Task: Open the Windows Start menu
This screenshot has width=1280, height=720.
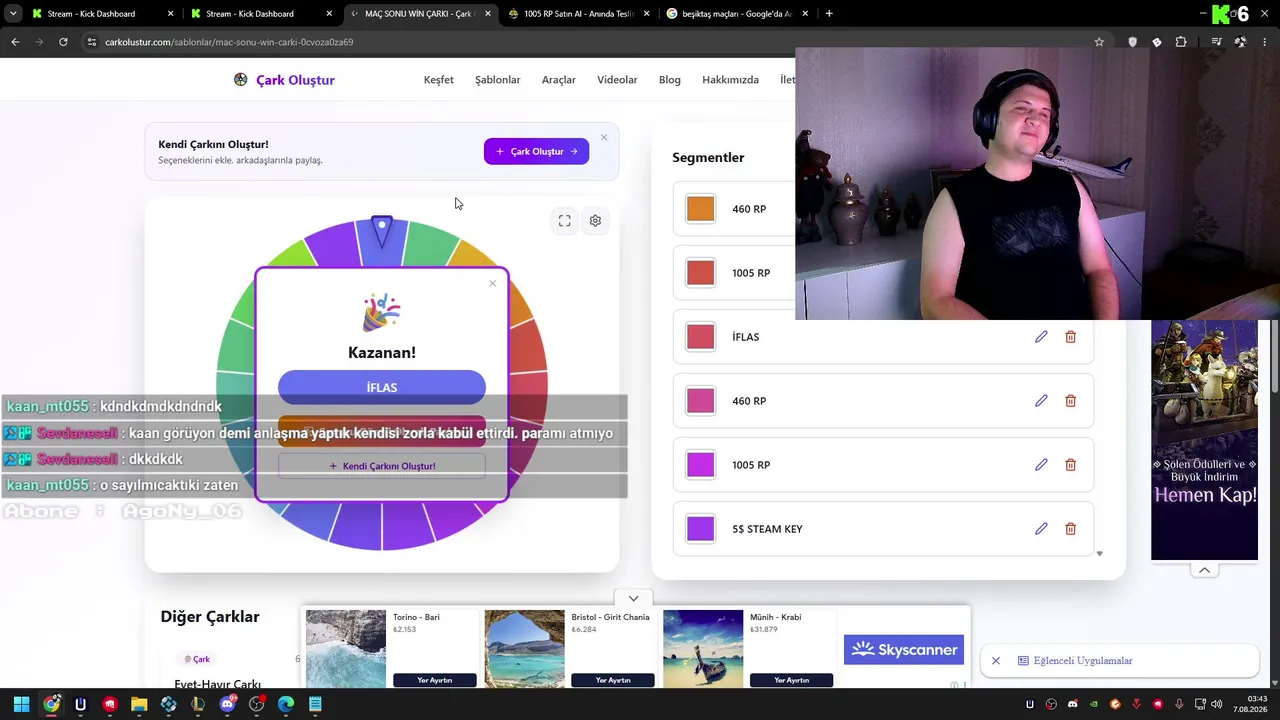Action: (x=22, y=704)
